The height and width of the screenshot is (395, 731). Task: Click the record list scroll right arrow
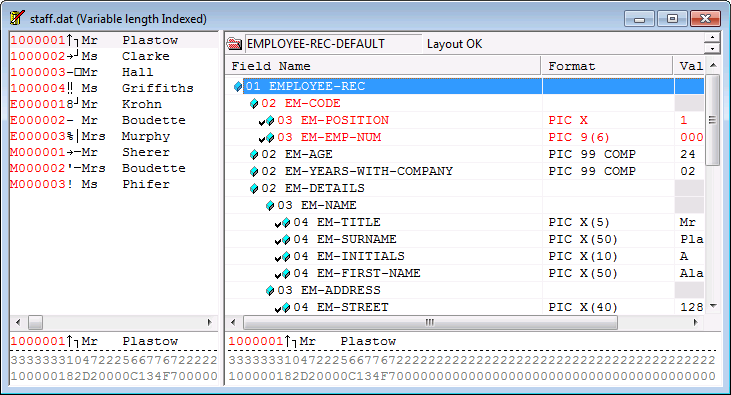point(209,322)
